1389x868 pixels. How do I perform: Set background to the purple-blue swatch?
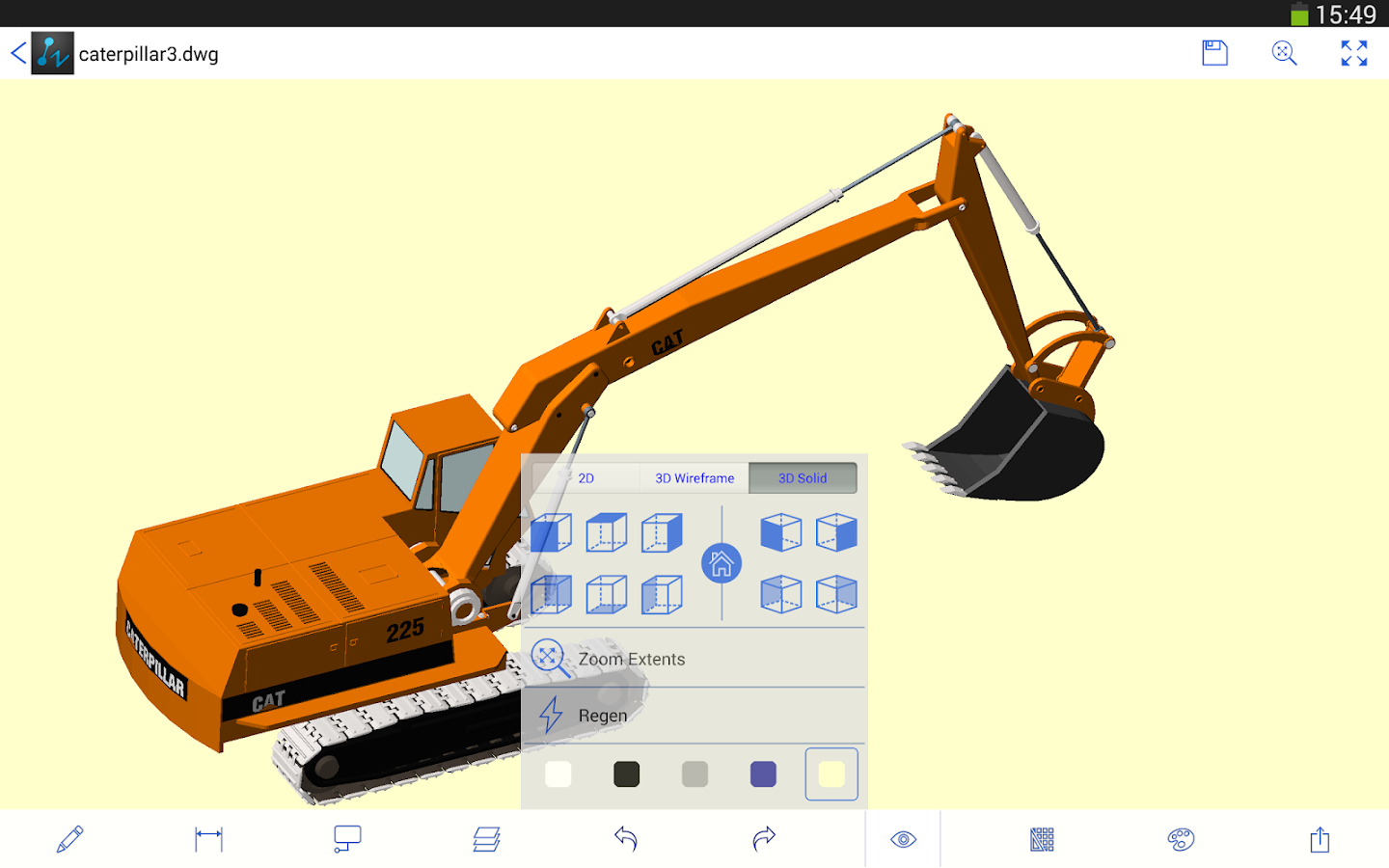click(763, 774)
